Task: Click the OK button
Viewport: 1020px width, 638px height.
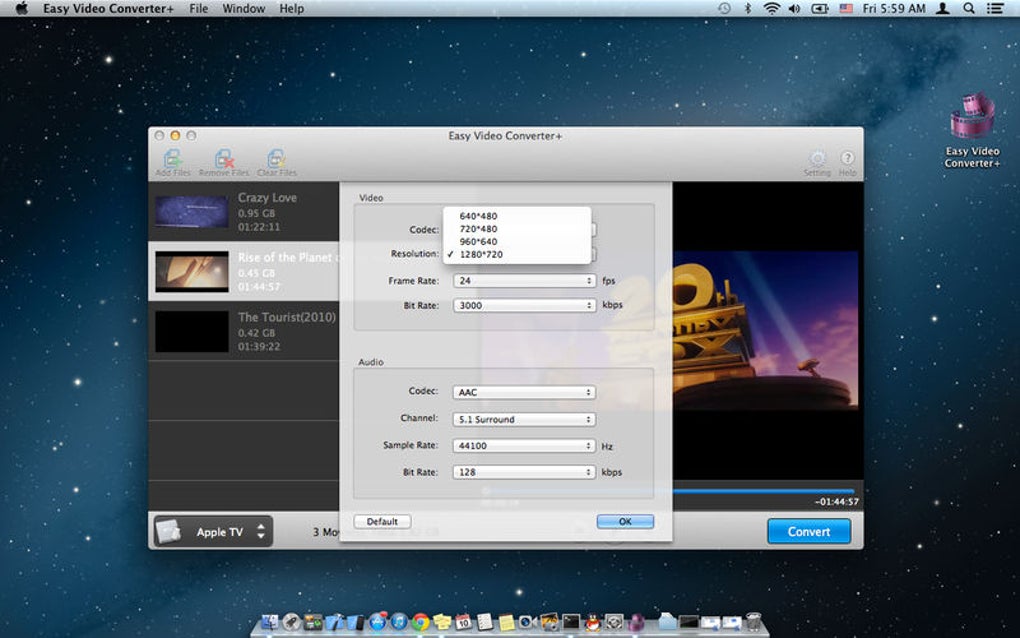Action: coord(625,521)
